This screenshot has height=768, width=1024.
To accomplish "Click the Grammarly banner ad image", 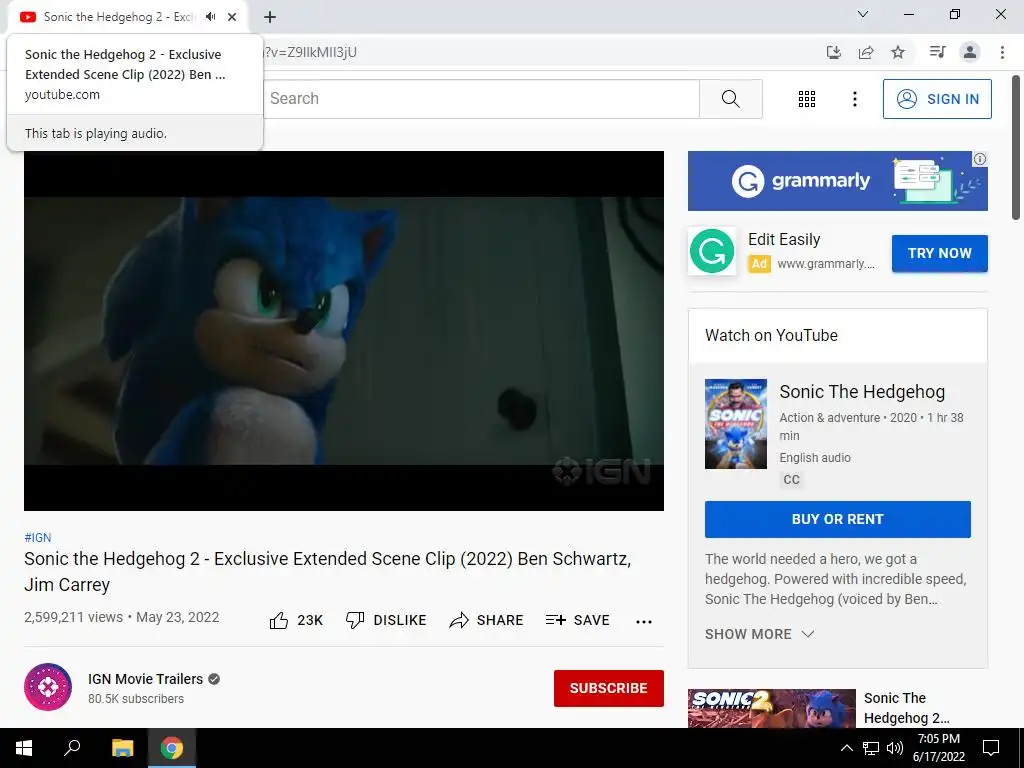I will (x=837, y=181).
